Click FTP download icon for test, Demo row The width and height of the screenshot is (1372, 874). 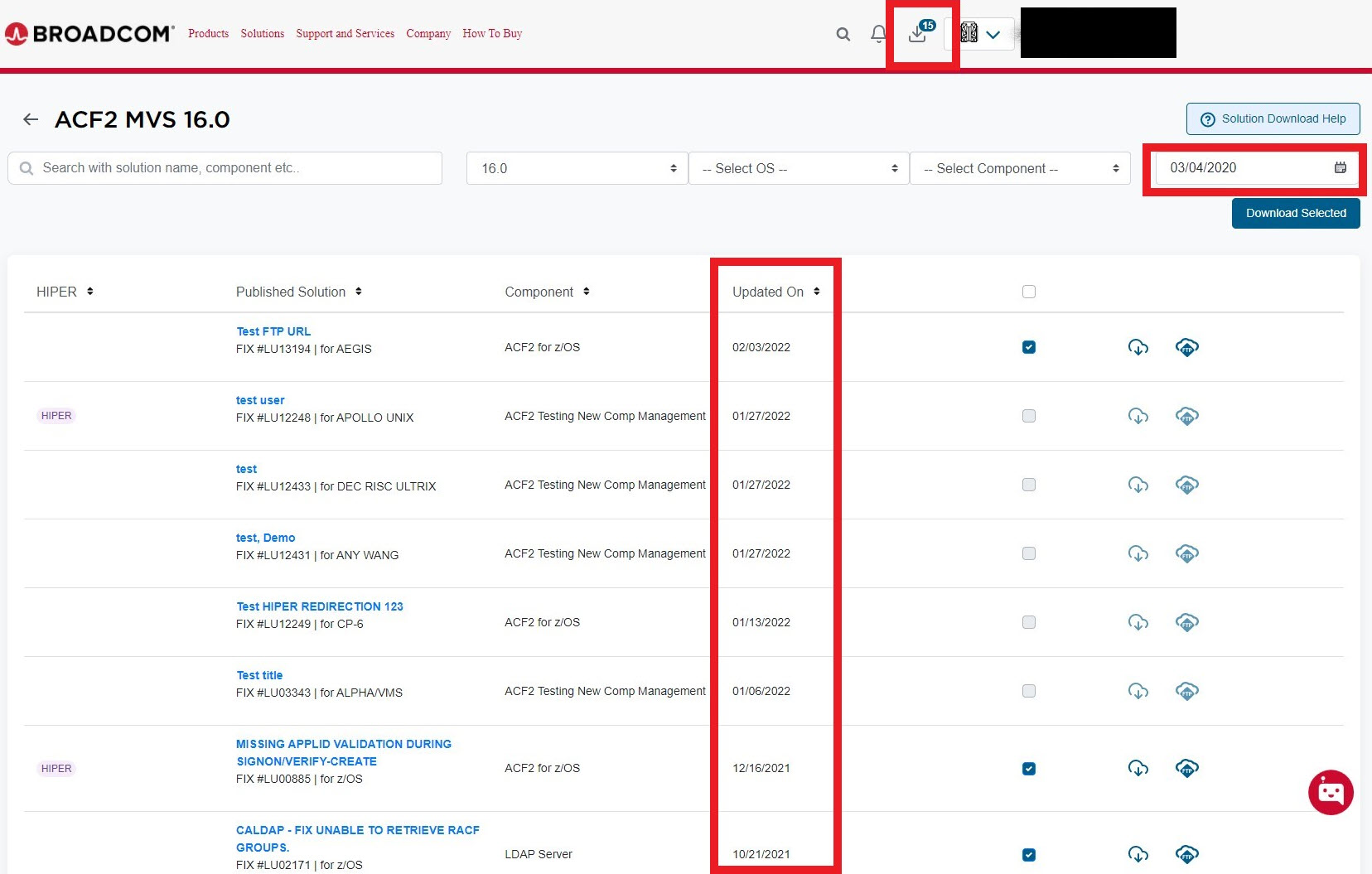point(1187,553)
